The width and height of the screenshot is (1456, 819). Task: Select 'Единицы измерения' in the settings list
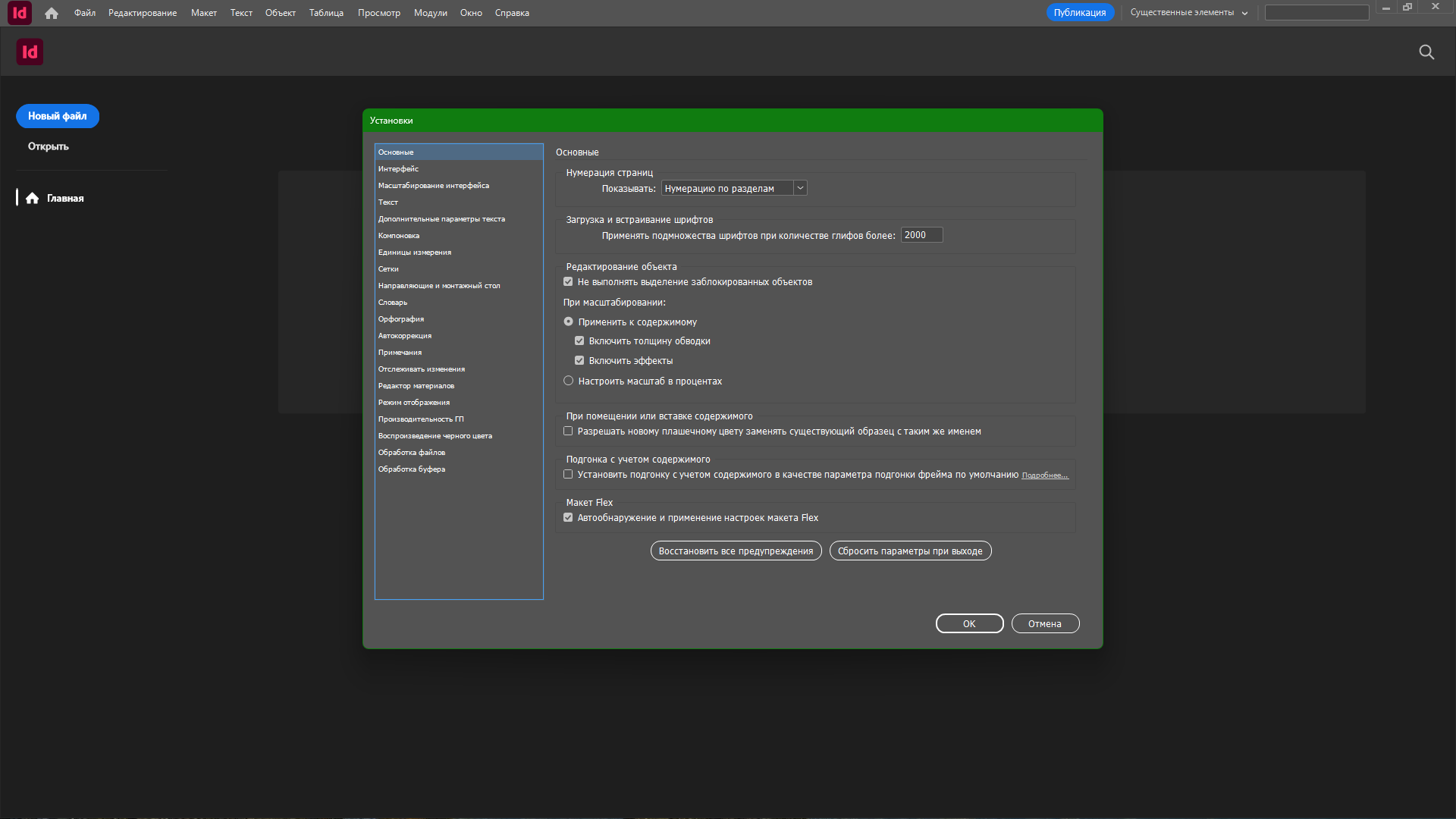click(415, 253)
